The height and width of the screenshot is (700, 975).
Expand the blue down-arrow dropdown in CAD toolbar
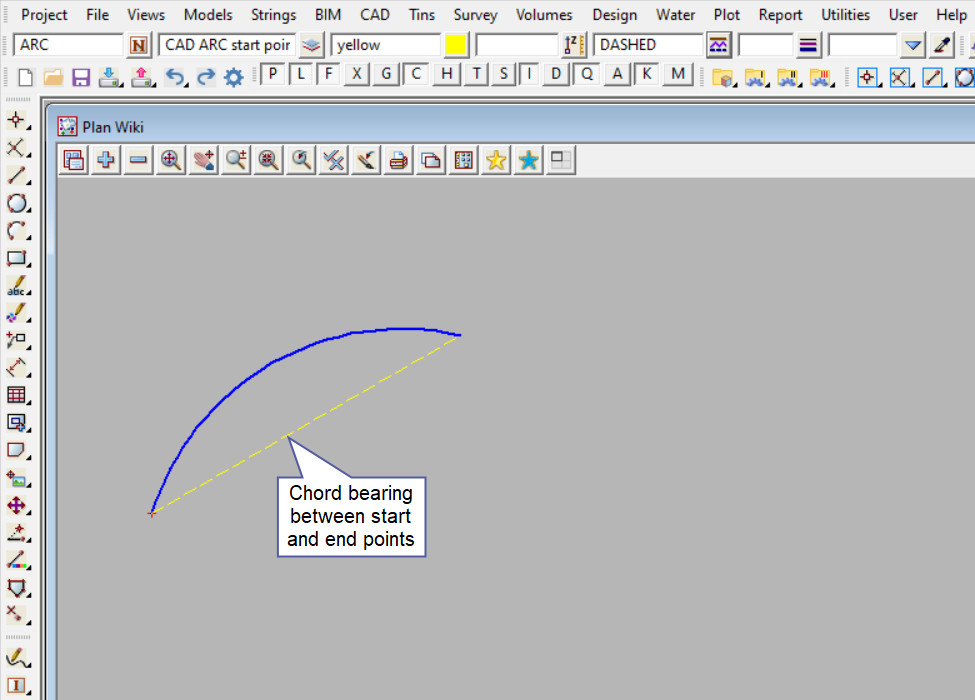point(912,45)
